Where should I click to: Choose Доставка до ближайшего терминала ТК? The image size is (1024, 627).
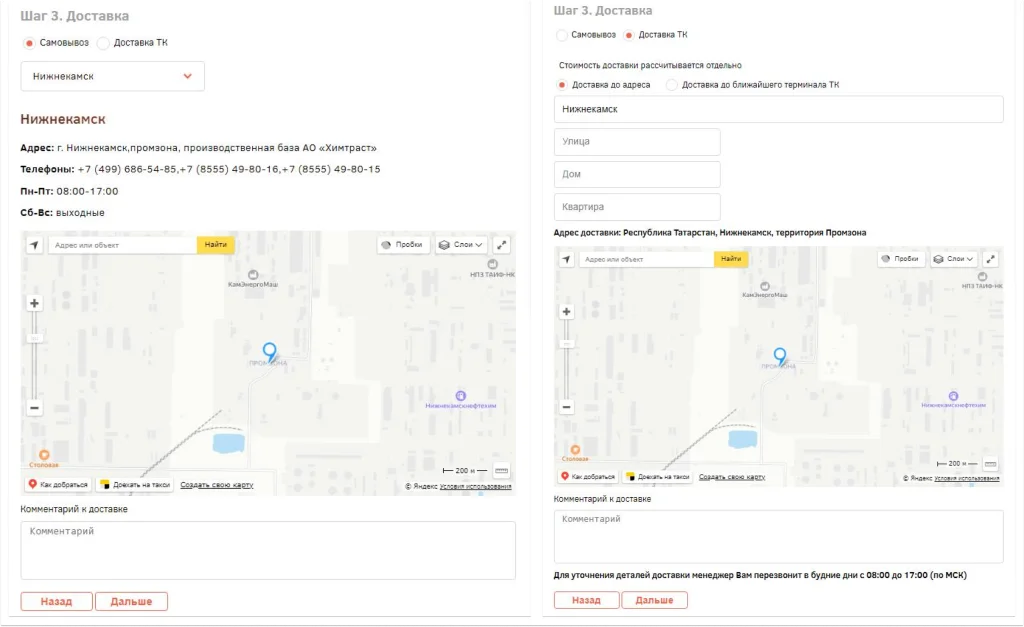tap(672, 85)
